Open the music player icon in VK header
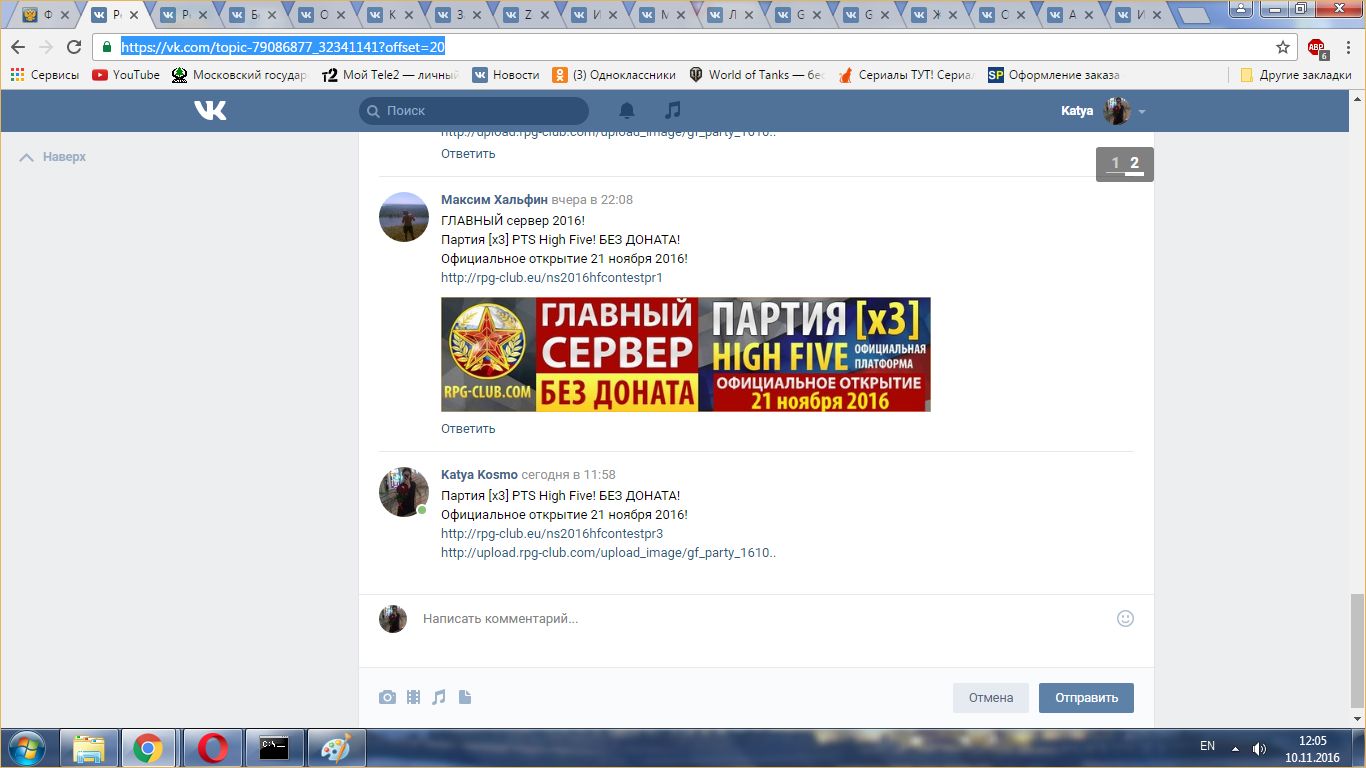The image size is (1366, 768). point(673,111)
